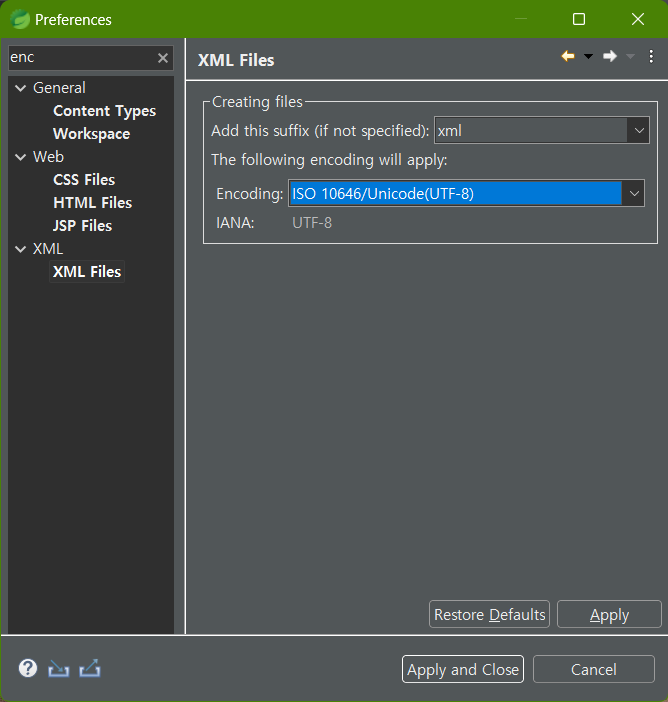This screenshot has width=668, height=702.
Task: Select XML Files tree item
Action: click(87, 272)
